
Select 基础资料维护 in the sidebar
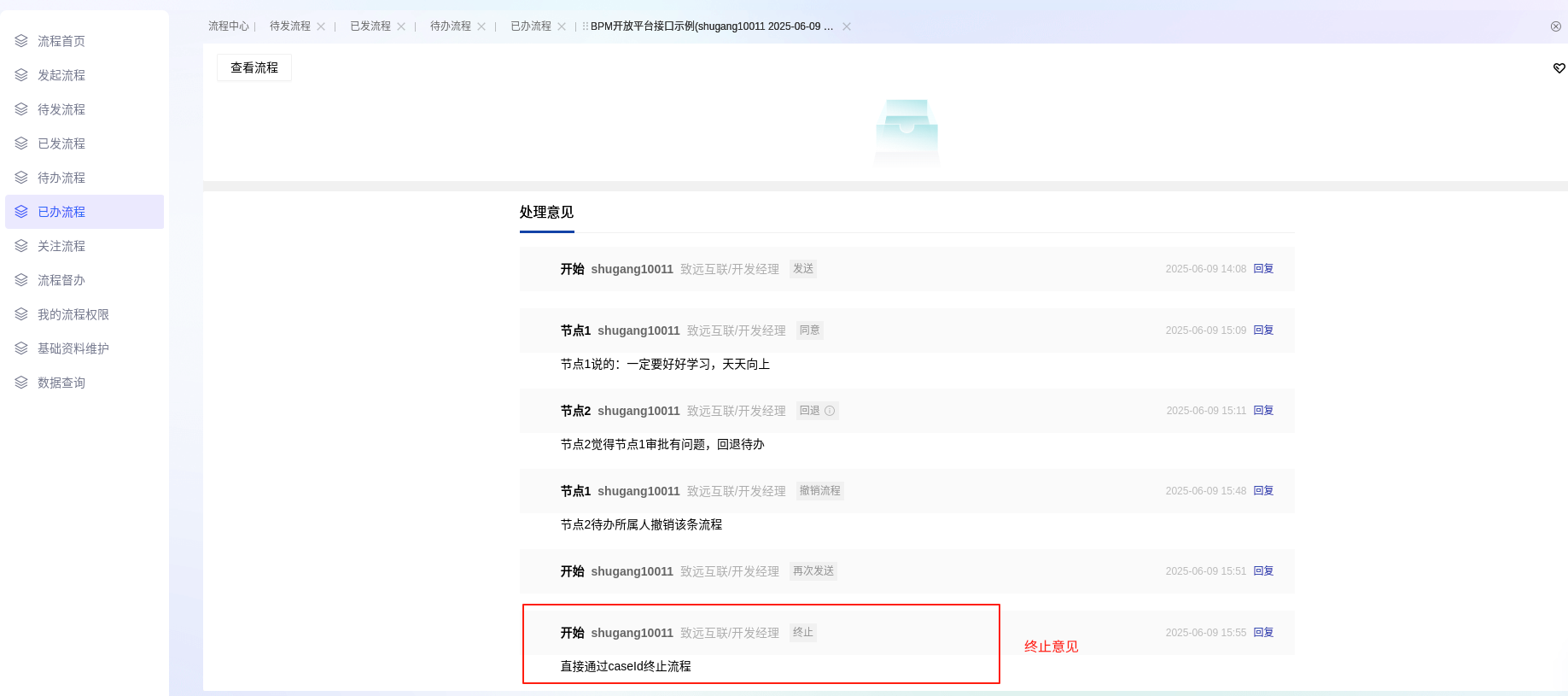coord(73,348)
